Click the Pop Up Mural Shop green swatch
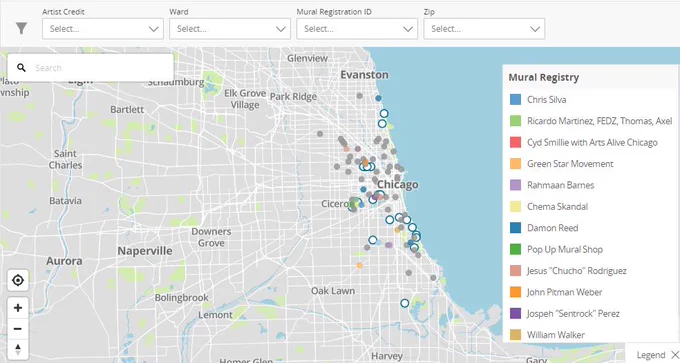 pos(515,249)
